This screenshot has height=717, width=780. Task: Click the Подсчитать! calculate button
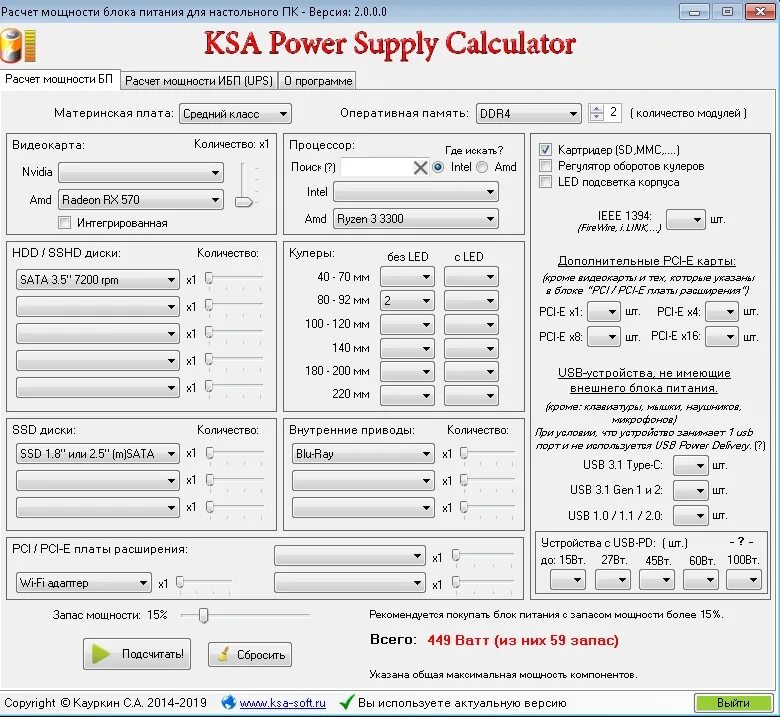tap(137, 654)
